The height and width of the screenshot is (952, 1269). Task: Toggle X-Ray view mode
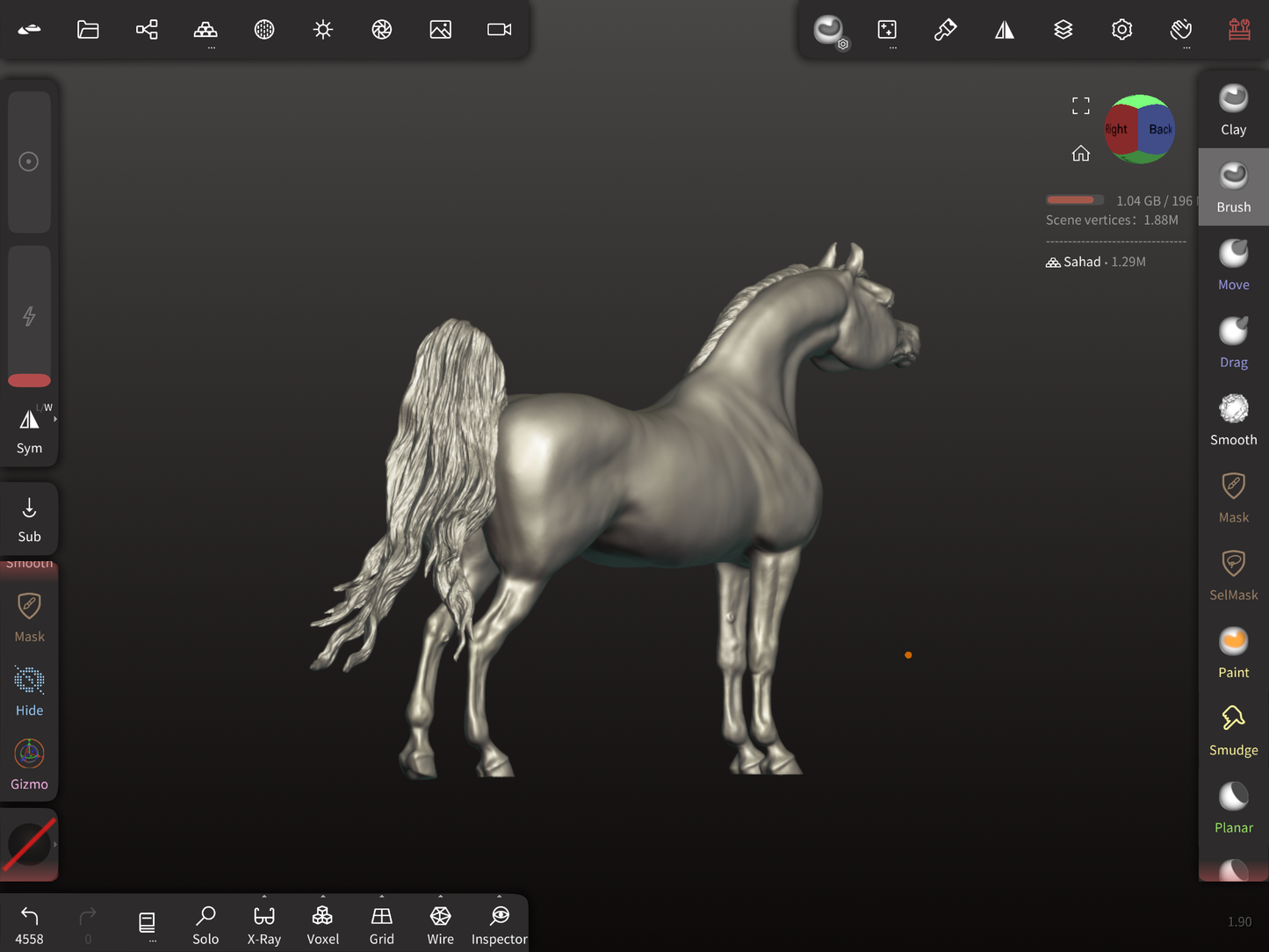click(263, 925)
